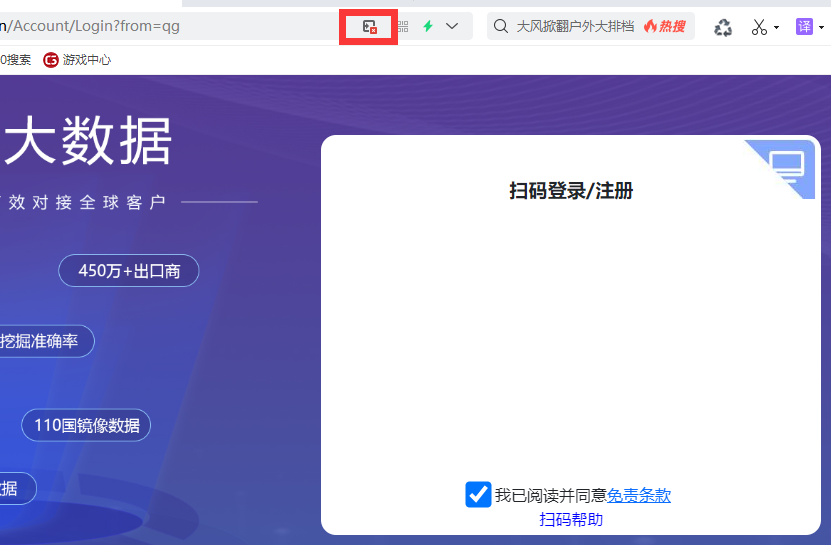Open the QR code icon in address bar
831x545 pixels.
(x=403, y=27)
